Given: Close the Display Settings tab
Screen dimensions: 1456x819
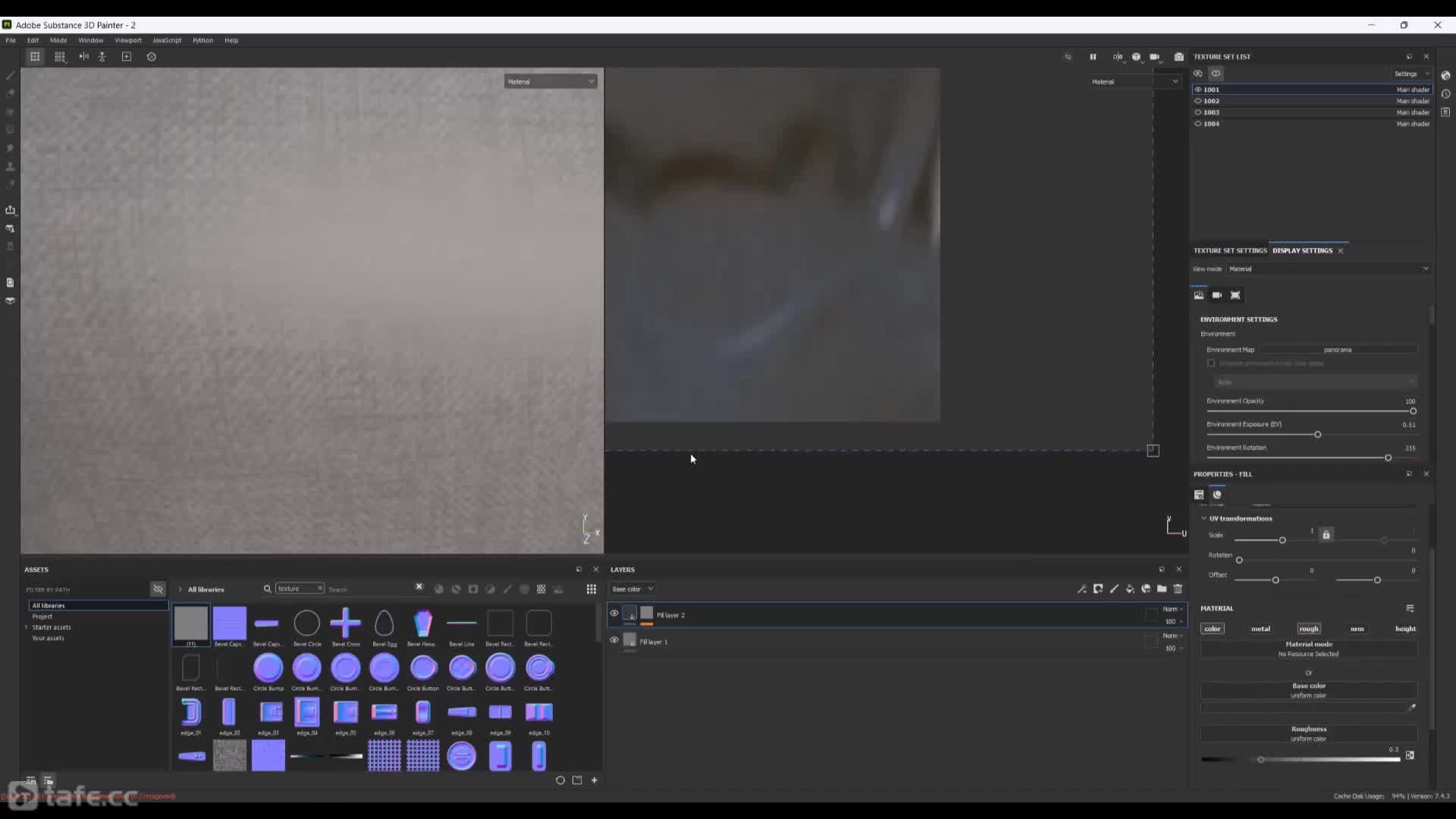Looking at the screenshot, I should 1341,251.
